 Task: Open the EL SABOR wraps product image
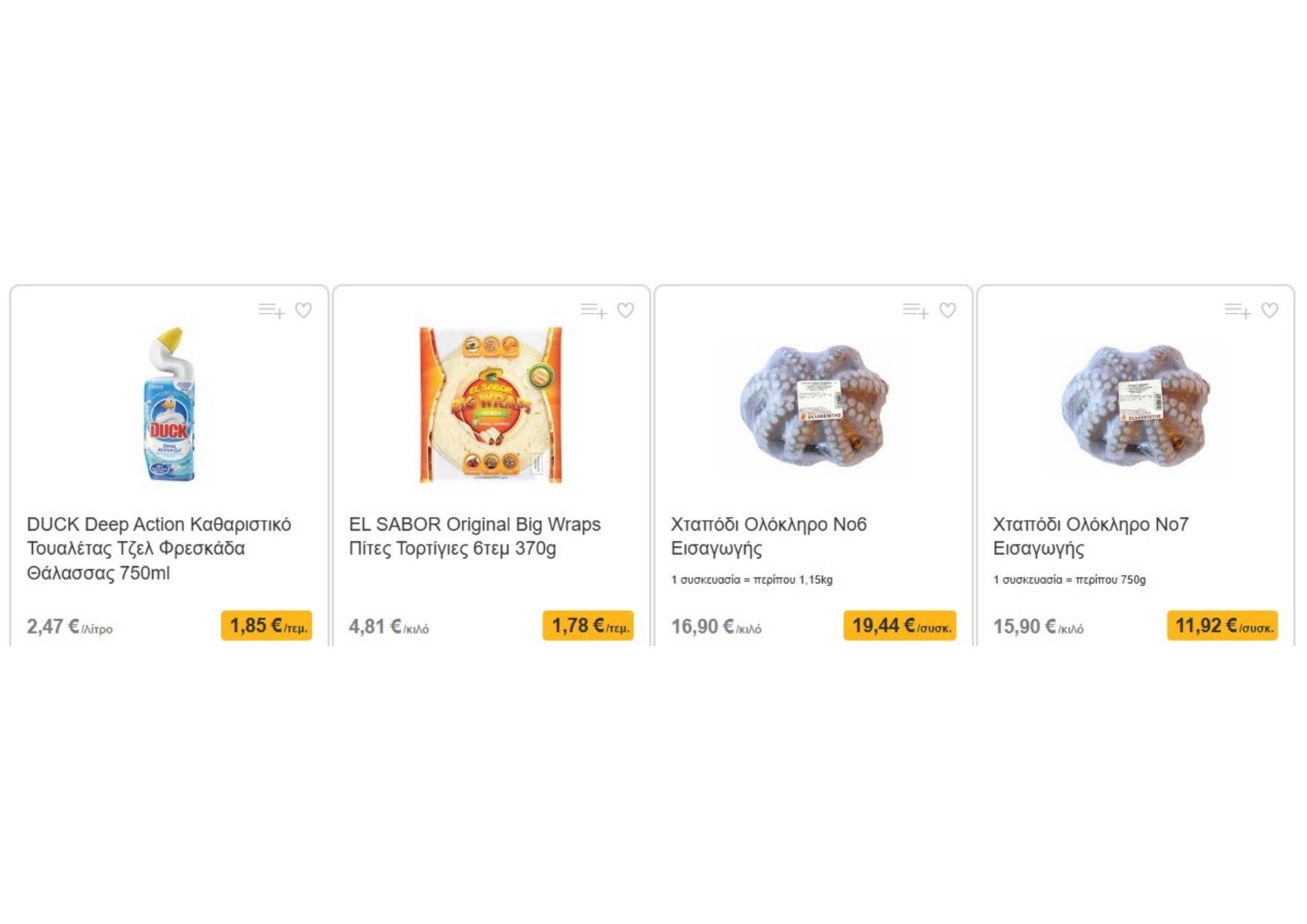click(x=491, y=405)
